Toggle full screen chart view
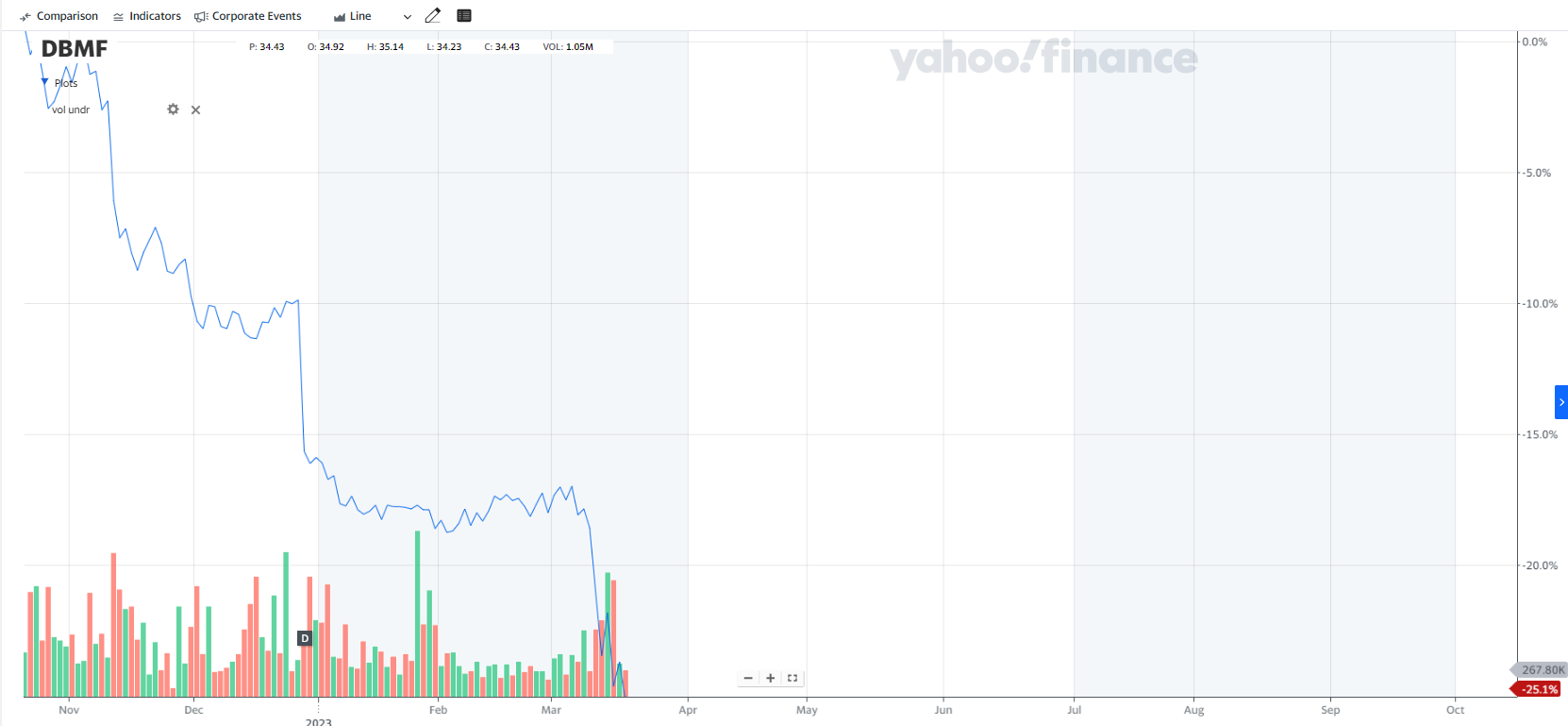The height and width of the screenshot is (726, 1568). [x=792, y=678]
